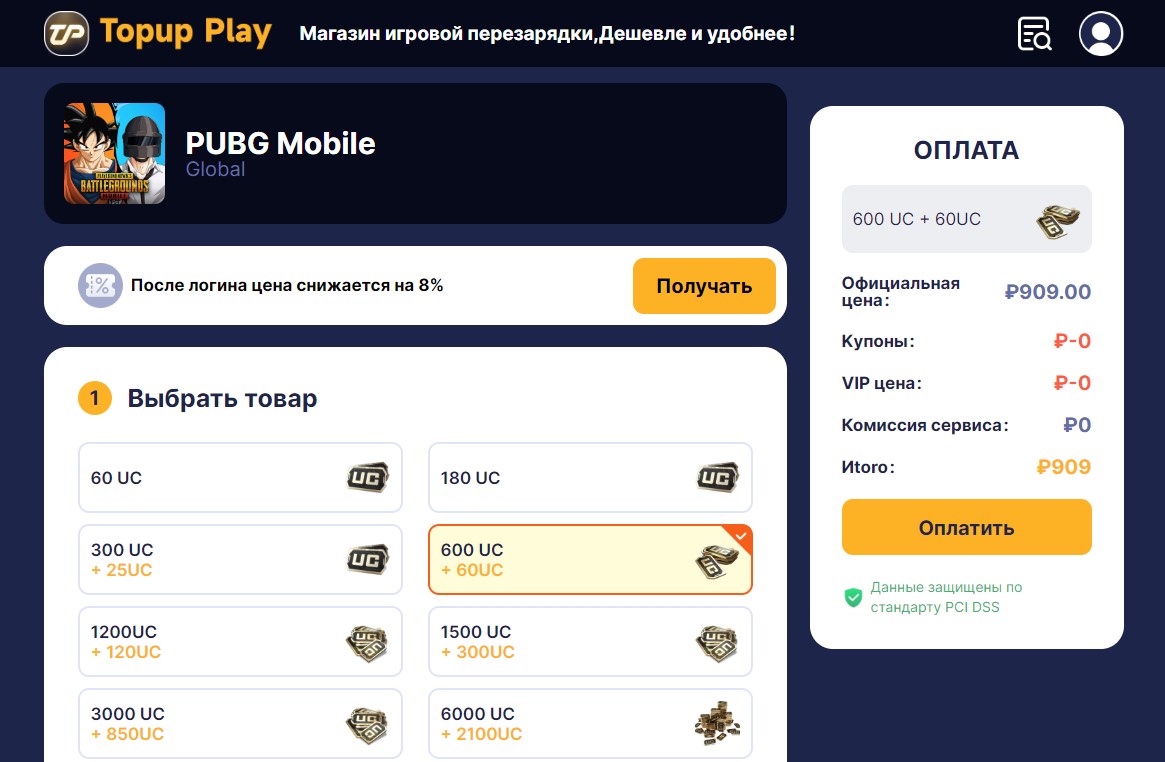
Task: Click the 600 UC + 60UC summary field
Action: [966, 219]
